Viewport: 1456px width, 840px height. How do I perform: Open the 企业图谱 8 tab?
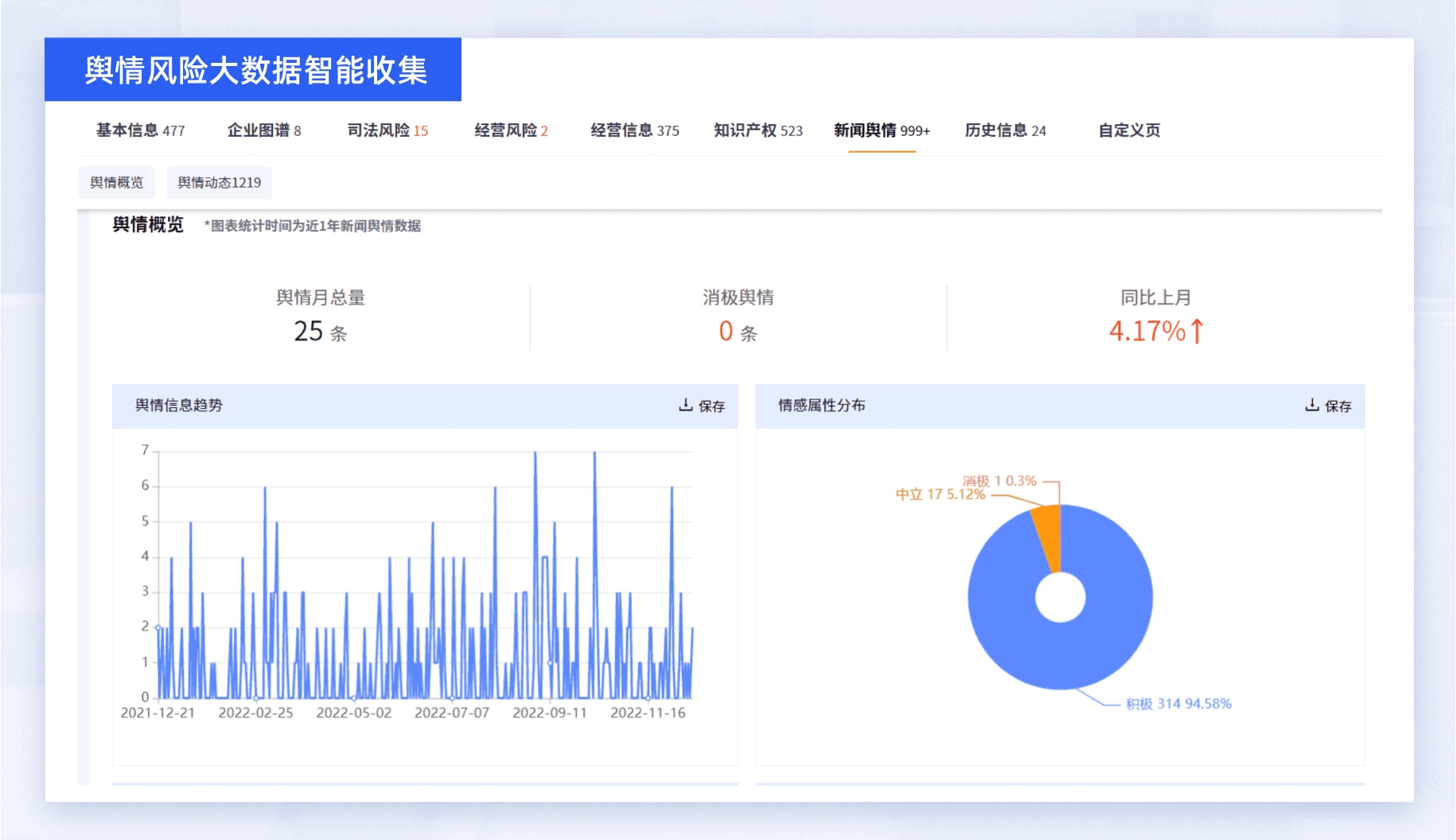pos(264,130)
